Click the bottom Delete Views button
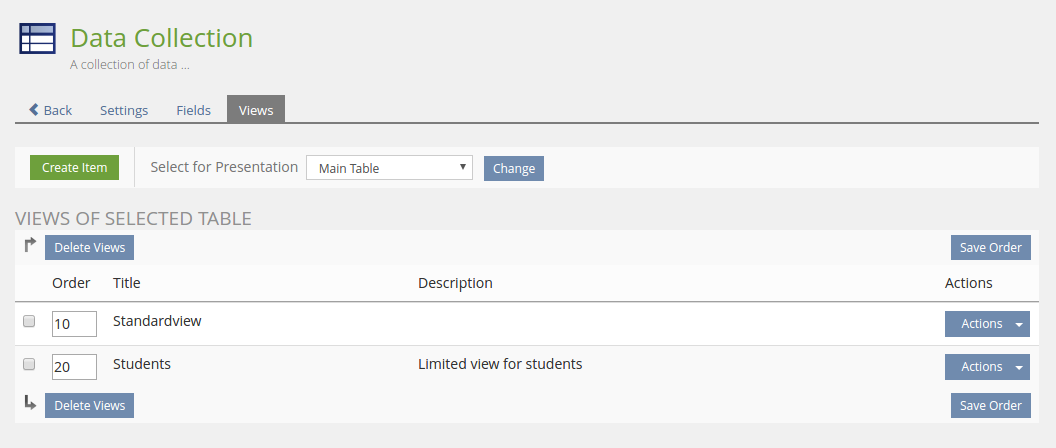The height and width of the screenshot is (448, 1056). [89, 405]
